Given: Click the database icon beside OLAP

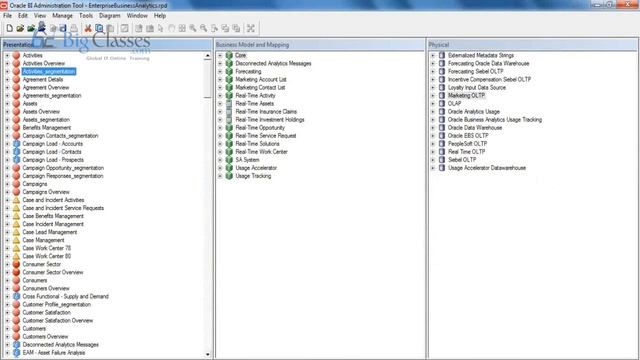Looking at the screenshot, I should click(442, 104).
